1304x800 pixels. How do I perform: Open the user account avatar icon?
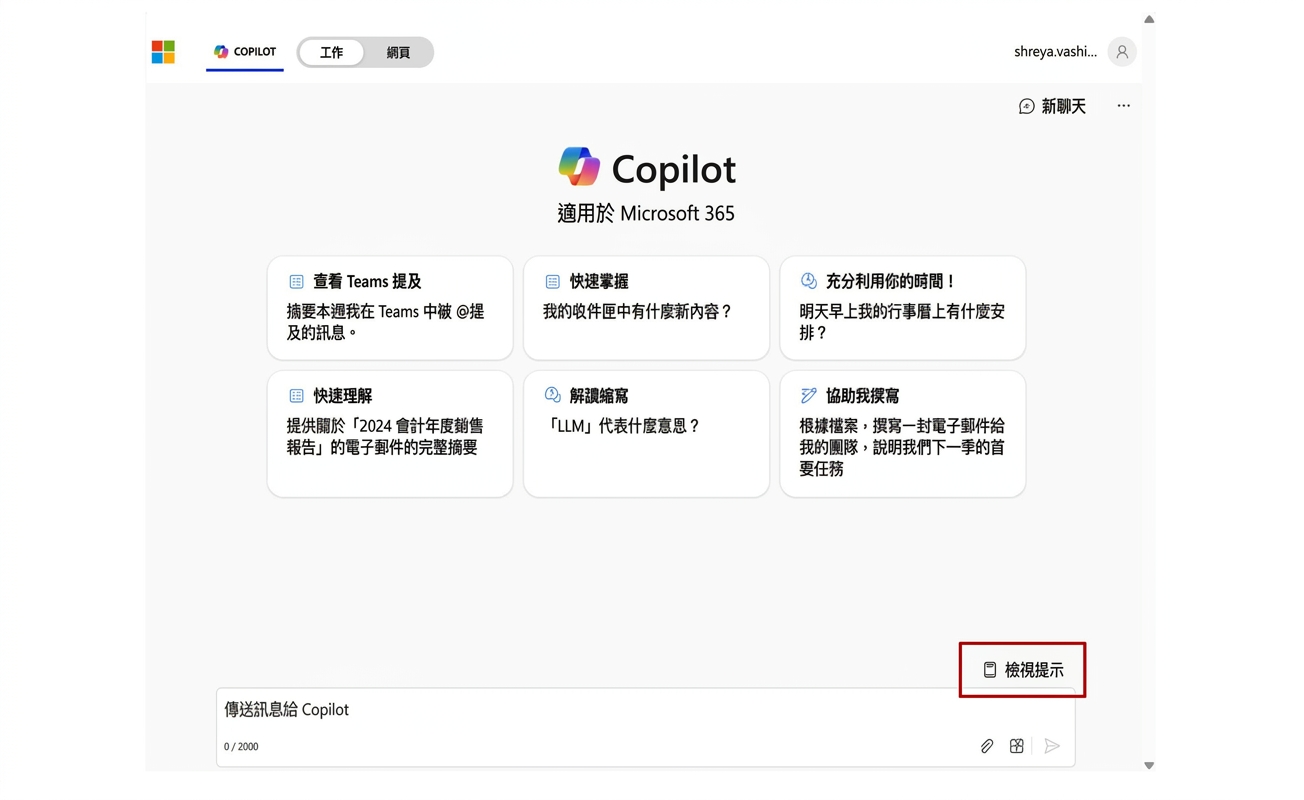[x=1122, y=52]
